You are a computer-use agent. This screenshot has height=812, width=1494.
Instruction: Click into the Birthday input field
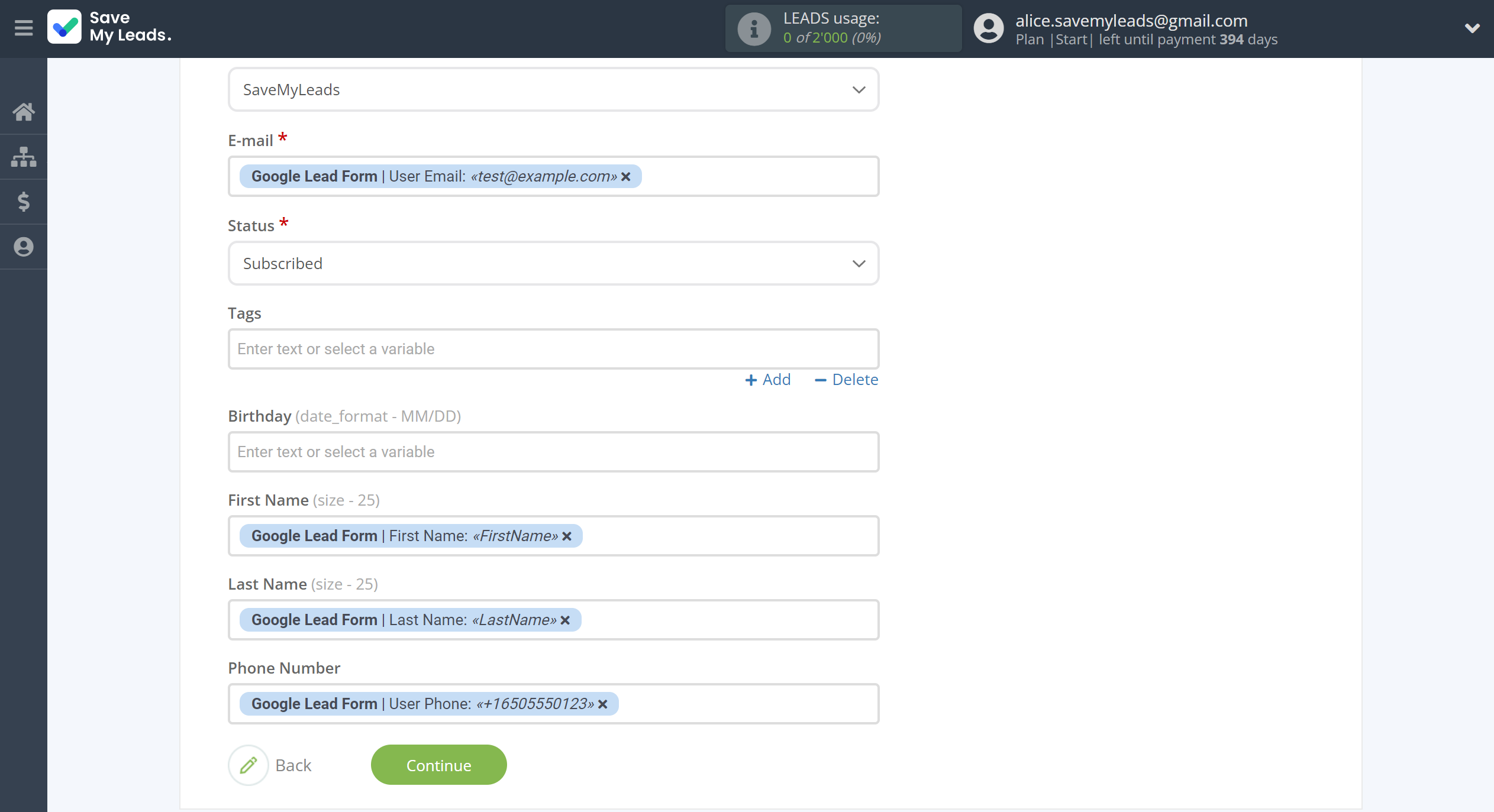coord(553,452)
